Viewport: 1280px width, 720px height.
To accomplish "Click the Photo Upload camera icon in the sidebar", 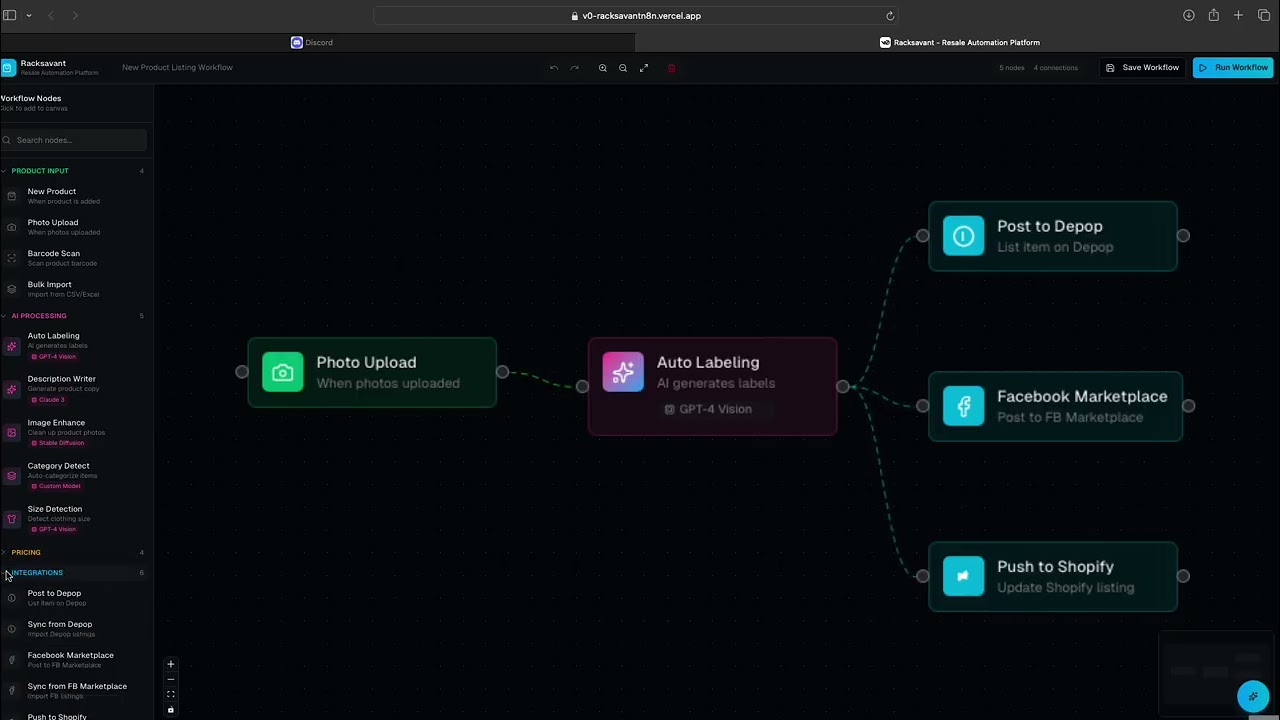I will [x=12, y=227].
